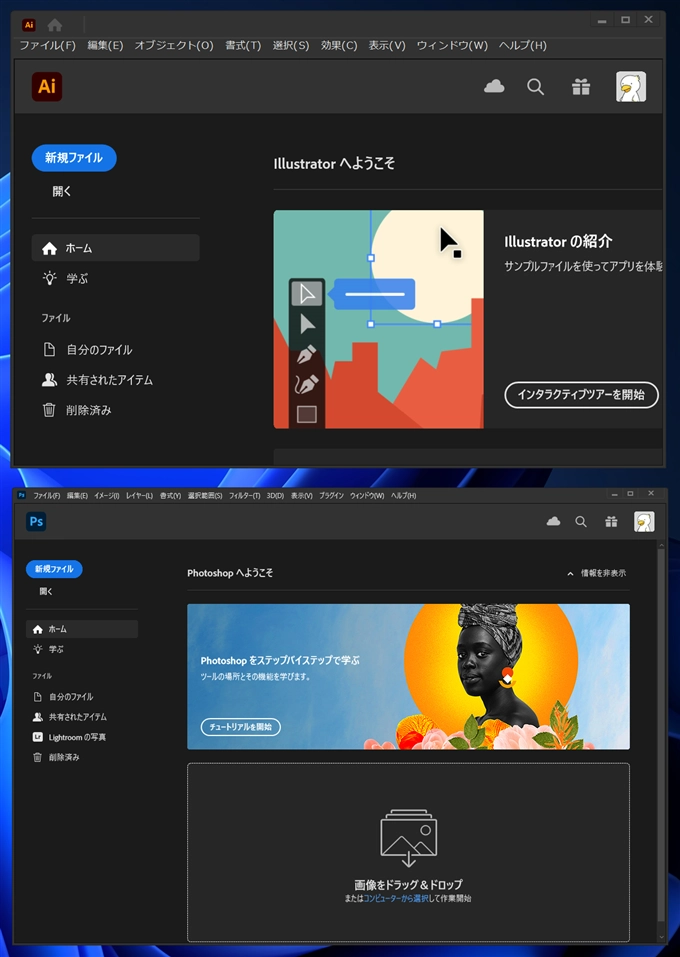Open 編集(E) menu in Photoshop
680x957 pixels.
(x=77, y=496)
